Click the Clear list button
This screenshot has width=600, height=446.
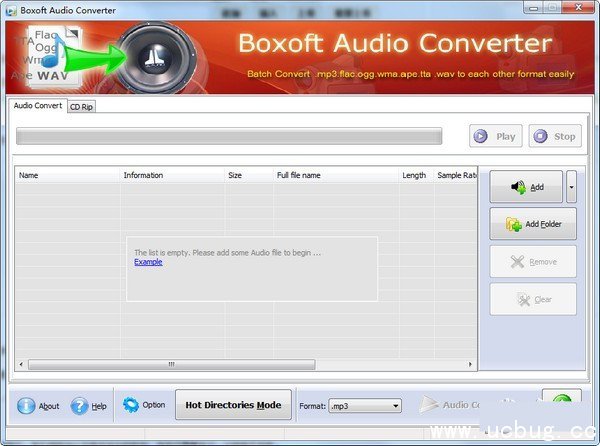pyautogui.click(x=533, y=299)
